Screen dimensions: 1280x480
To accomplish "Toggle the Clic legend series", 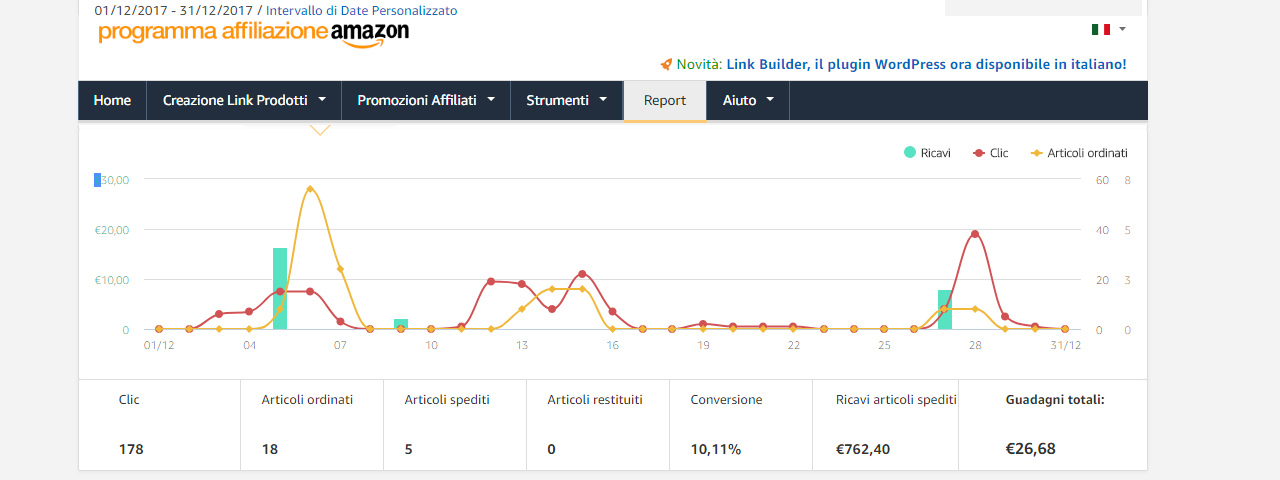I will pyautogui.click(x=990, y=153).
